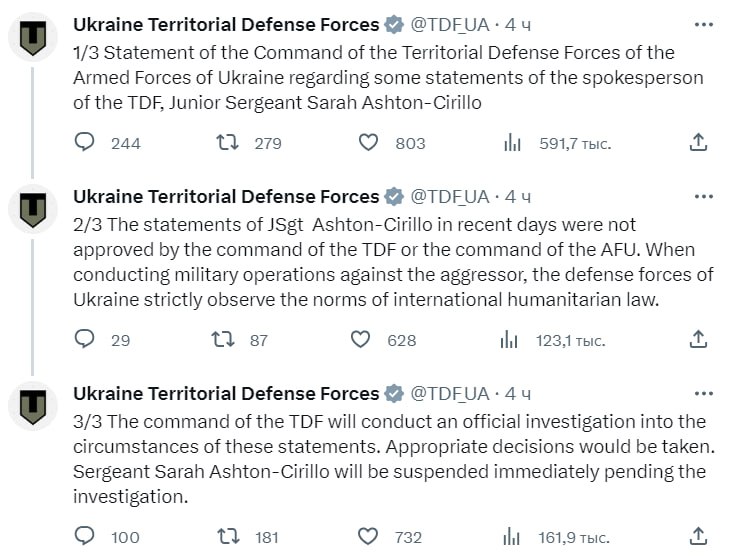
Task: Retweet the 3/3 tweet with 181 retweets
Action: coord(227,537)
